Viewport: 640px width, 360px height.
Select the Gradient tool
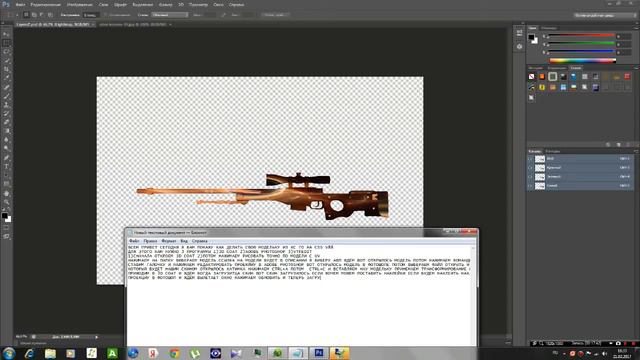click(x=6, y=131)
